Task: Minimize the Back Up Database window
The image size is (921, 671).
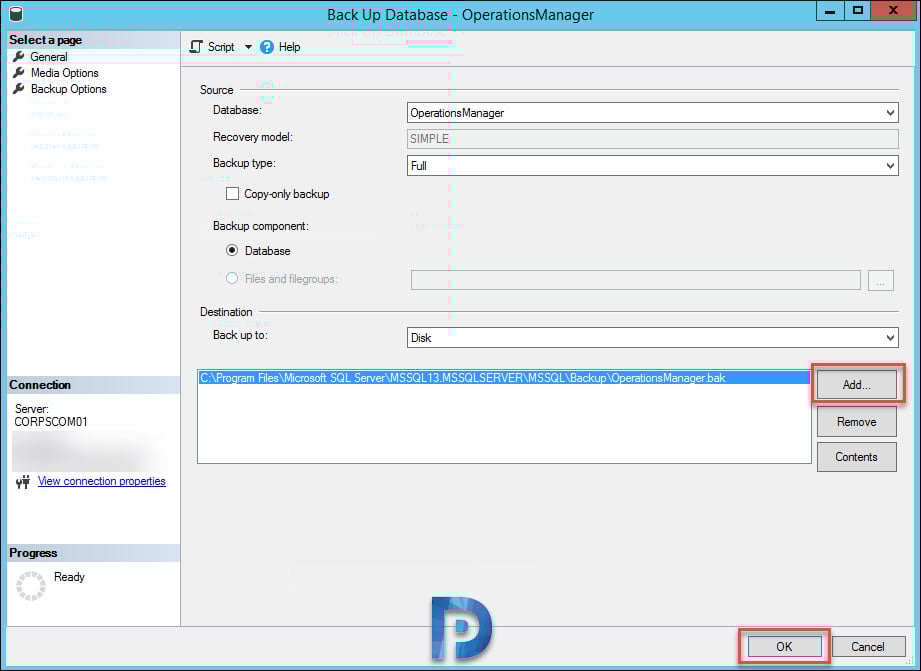Action: [x=830, y=11]
